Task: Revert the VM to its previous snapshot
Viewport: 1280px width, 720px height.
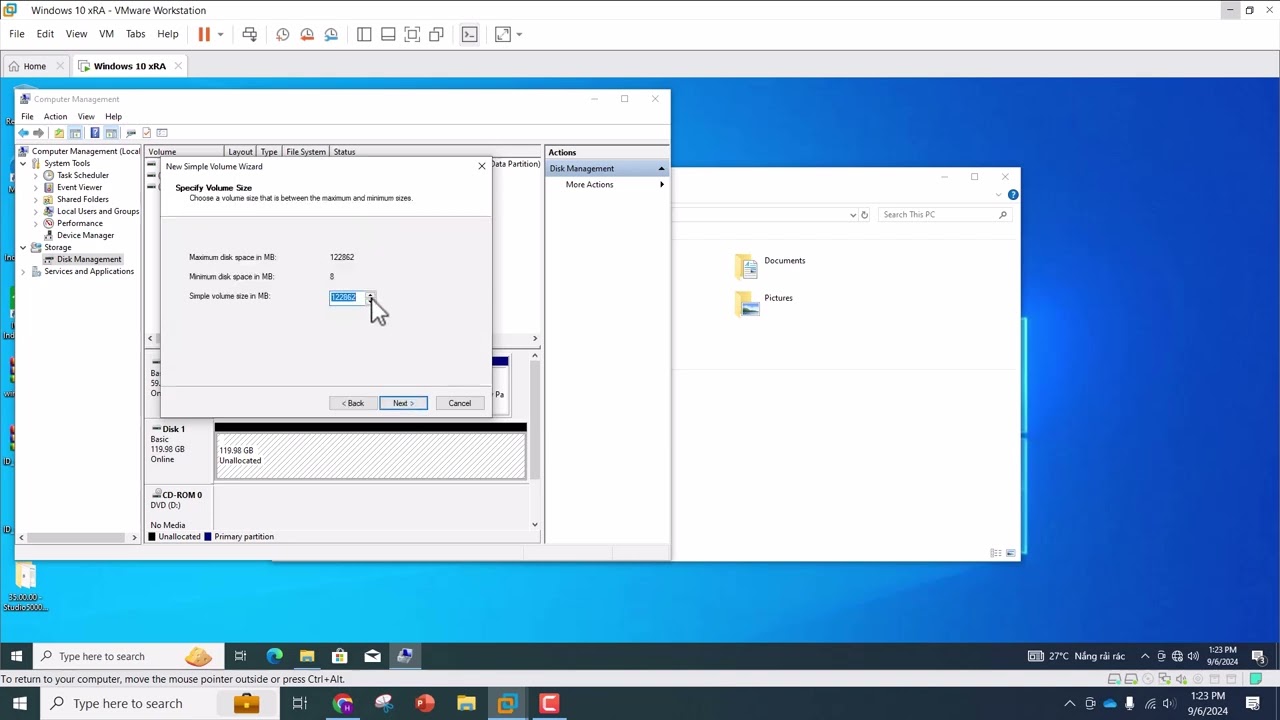Action: [x=307, y=34]
